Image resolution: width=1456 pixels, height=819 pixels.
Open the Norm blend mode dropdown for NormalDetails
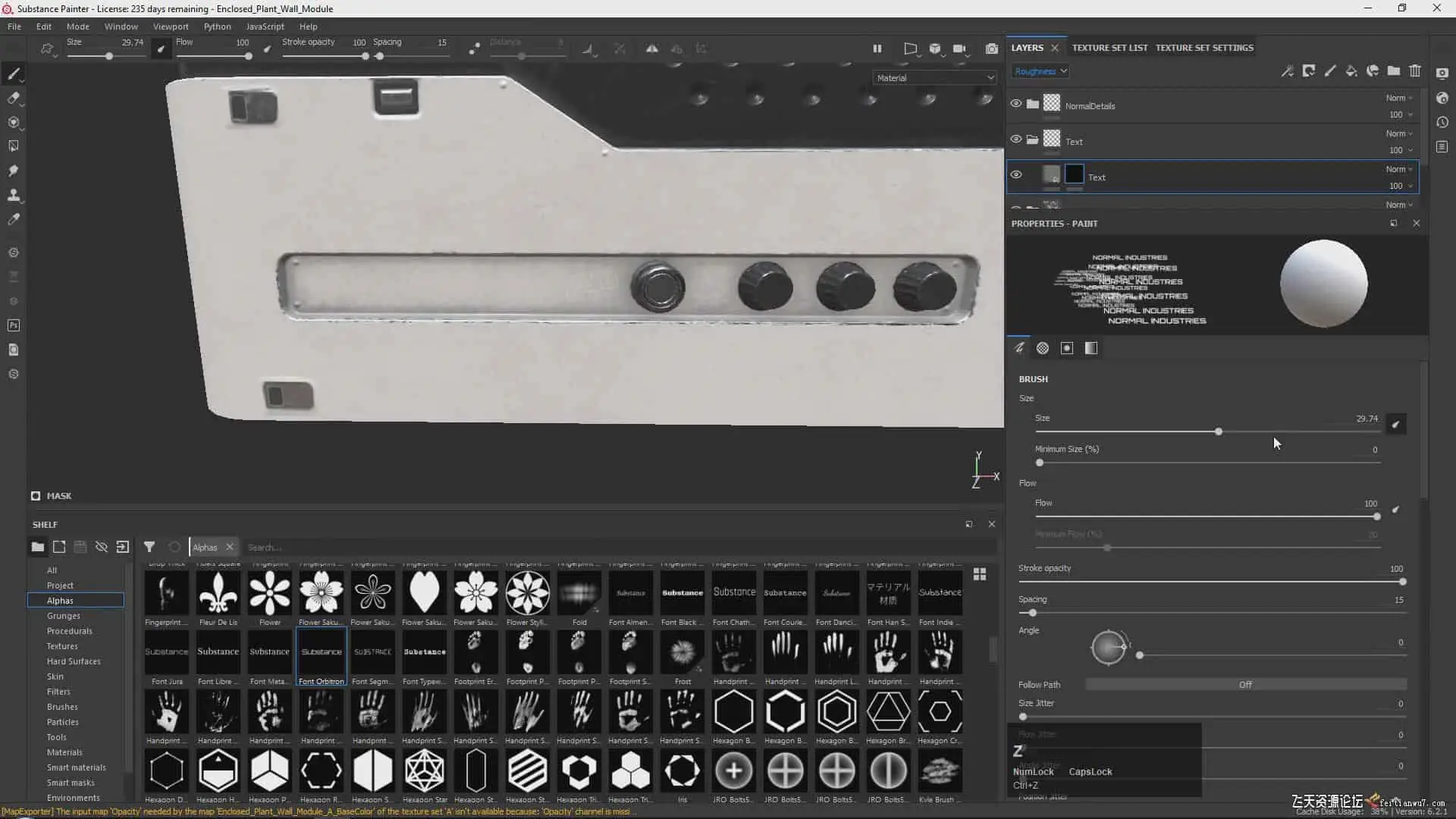[1399, 98]
